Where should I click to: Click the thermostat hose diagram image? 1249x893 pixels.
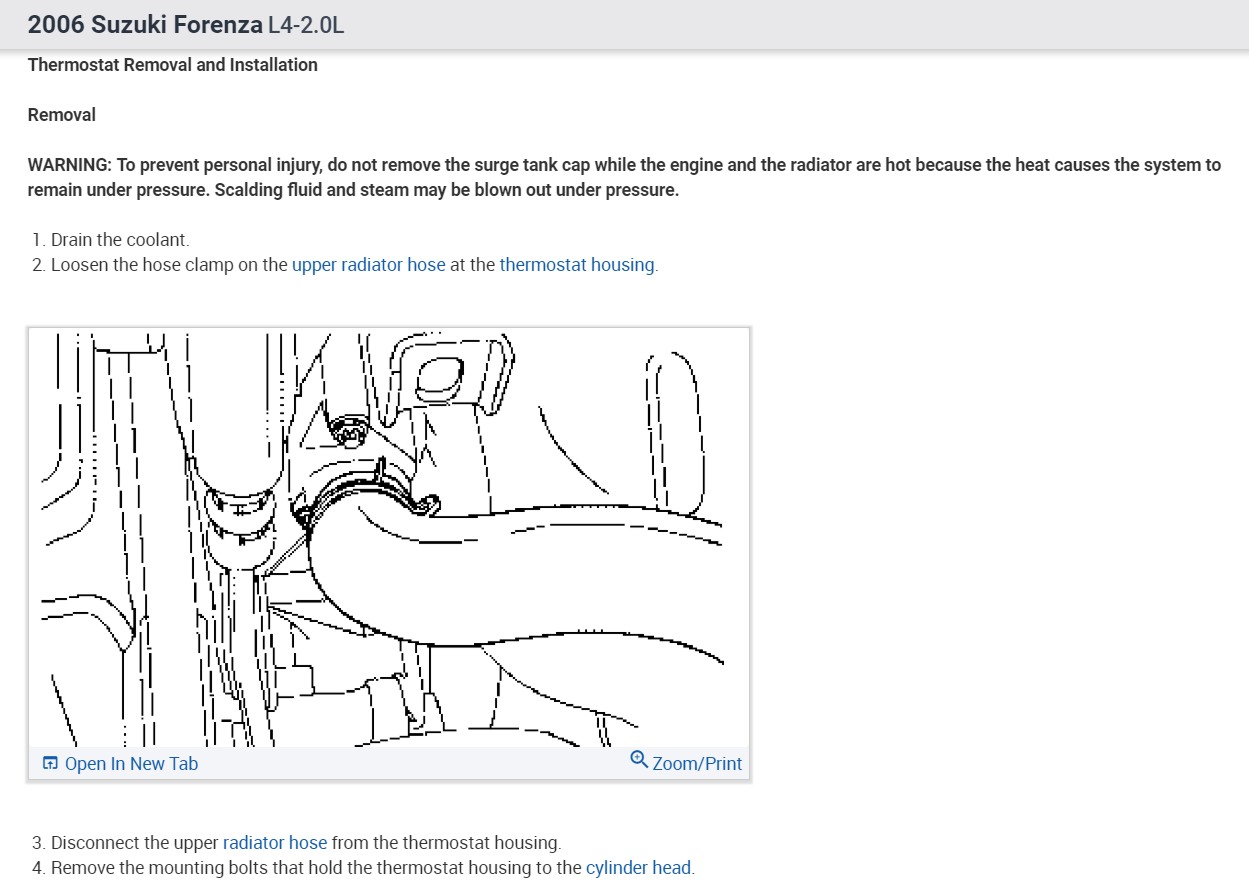tap(389, 539)
